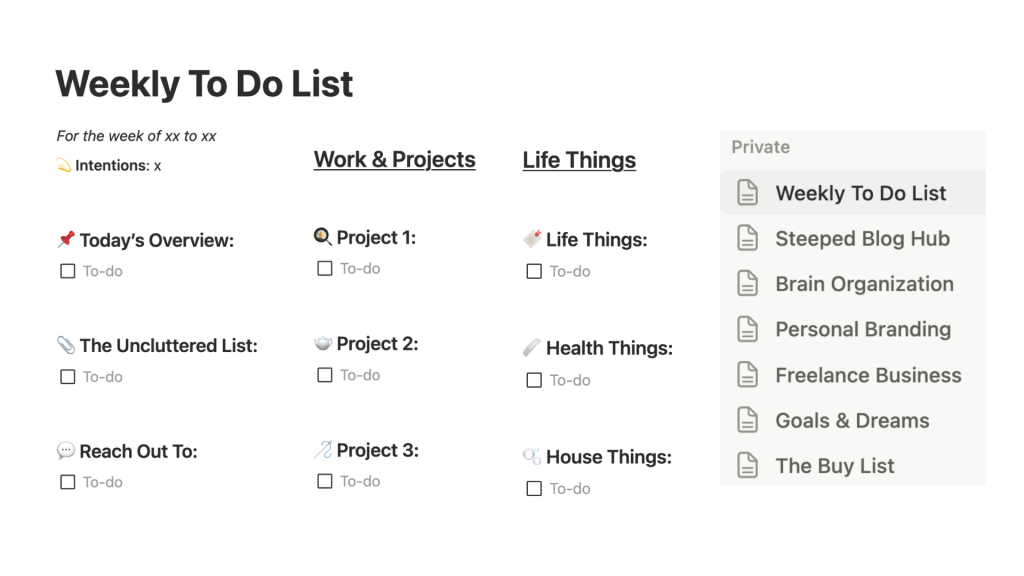Click the Weekly To Do List page title
The width and height of the screenshot is (1024, 576).
pos(204,84)
